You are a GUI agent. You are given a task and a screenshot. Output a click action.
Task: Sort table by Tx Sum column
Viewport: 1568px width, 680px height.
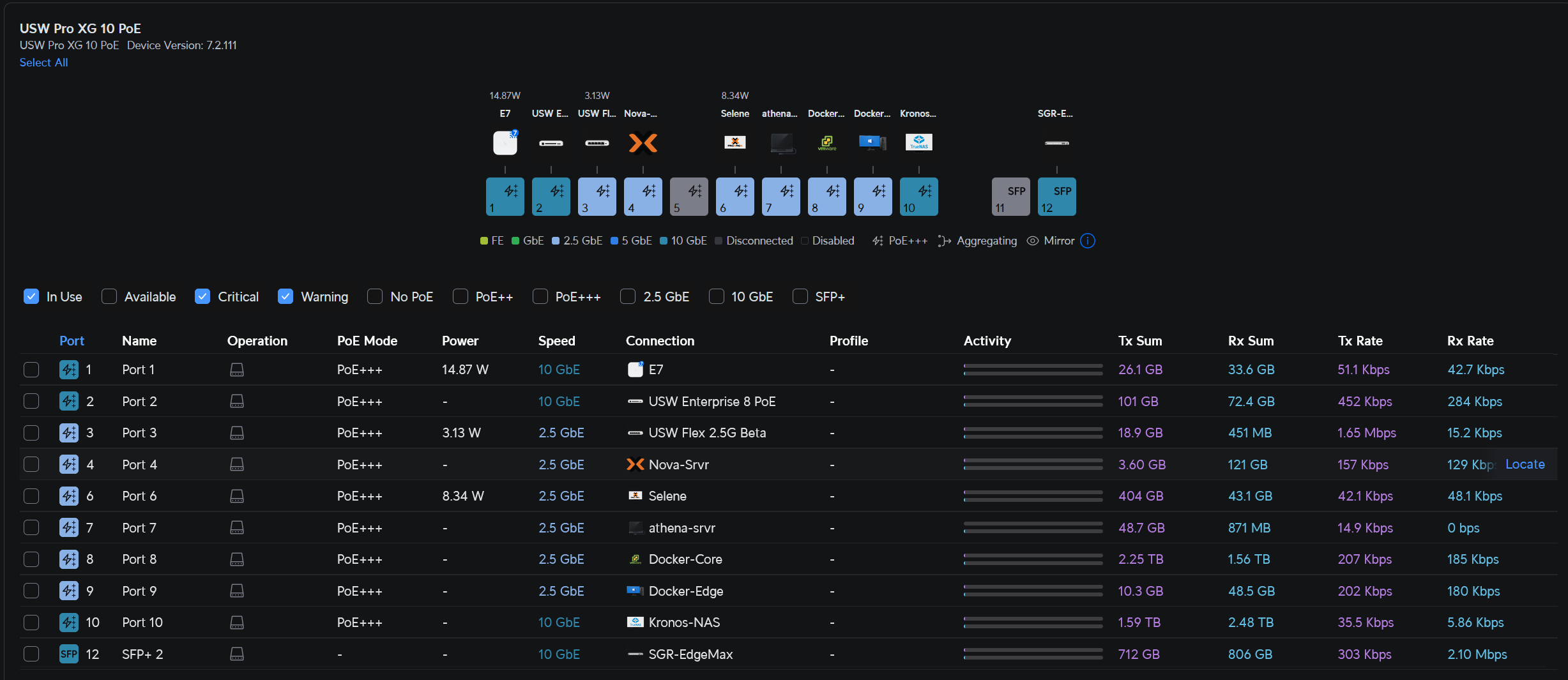[x=1139, y=341]
